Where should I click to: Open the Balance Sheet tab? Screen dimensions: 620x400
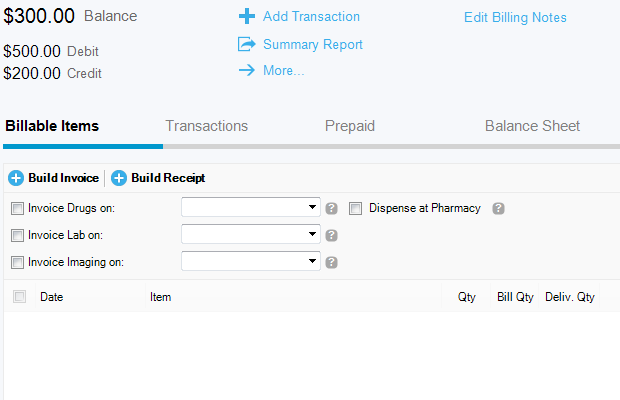pyautogui.click(x=532, y=126)
